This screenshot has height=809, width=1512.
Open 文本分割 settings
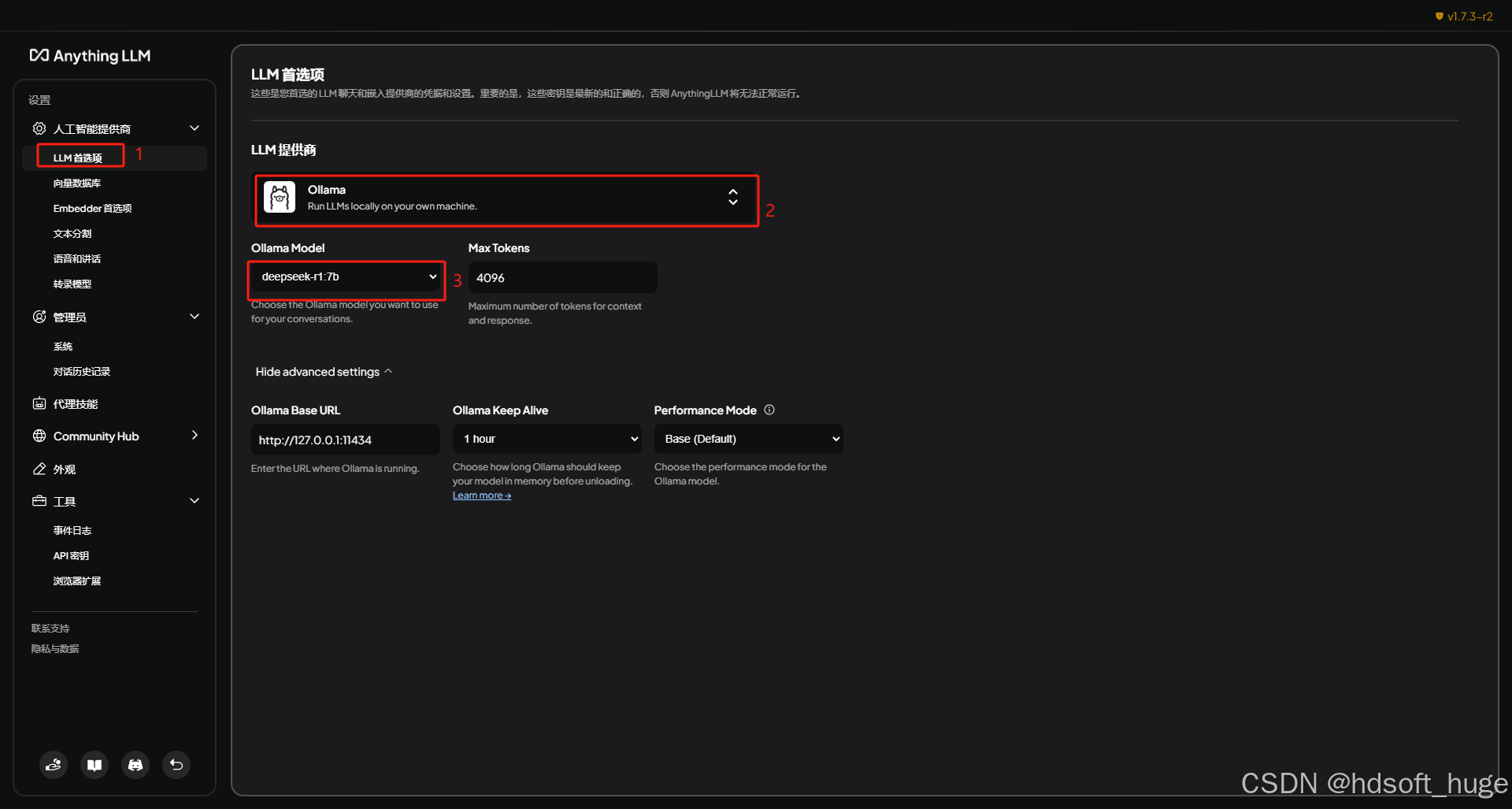pyautogui.click(x=72, y=233)
